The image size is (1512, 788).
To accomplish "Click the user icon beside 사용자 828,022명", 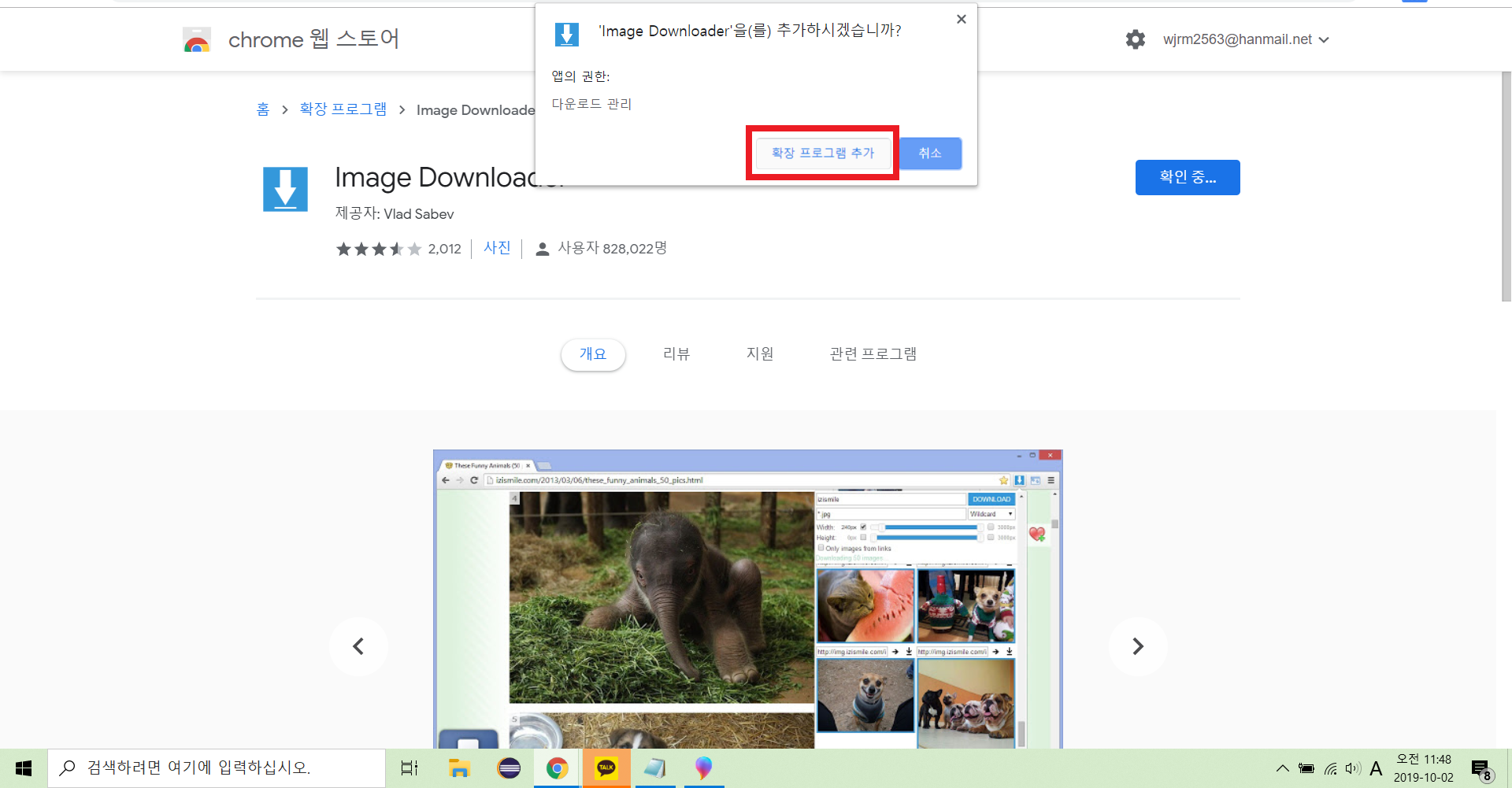I will 542,250.
